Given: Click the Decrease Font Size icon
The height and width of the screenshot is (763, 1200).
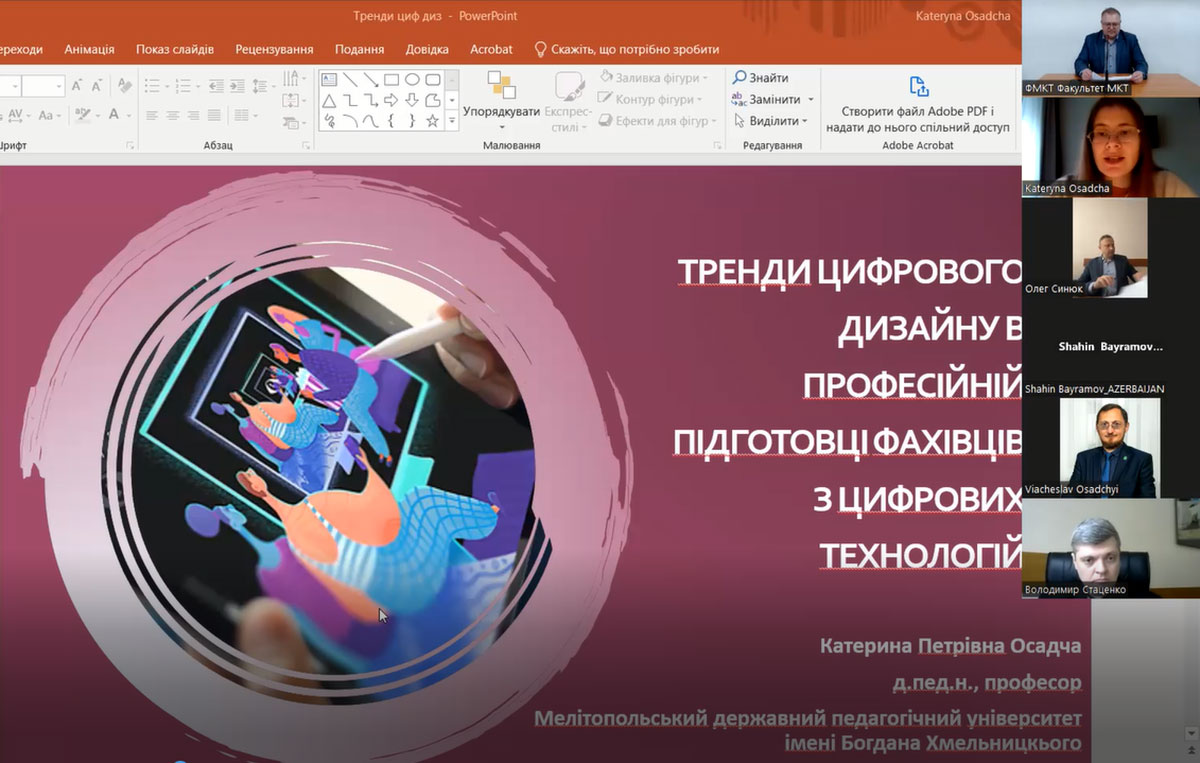Looking at the screenshot, I should pyautogui.click(x=96, y=86).
